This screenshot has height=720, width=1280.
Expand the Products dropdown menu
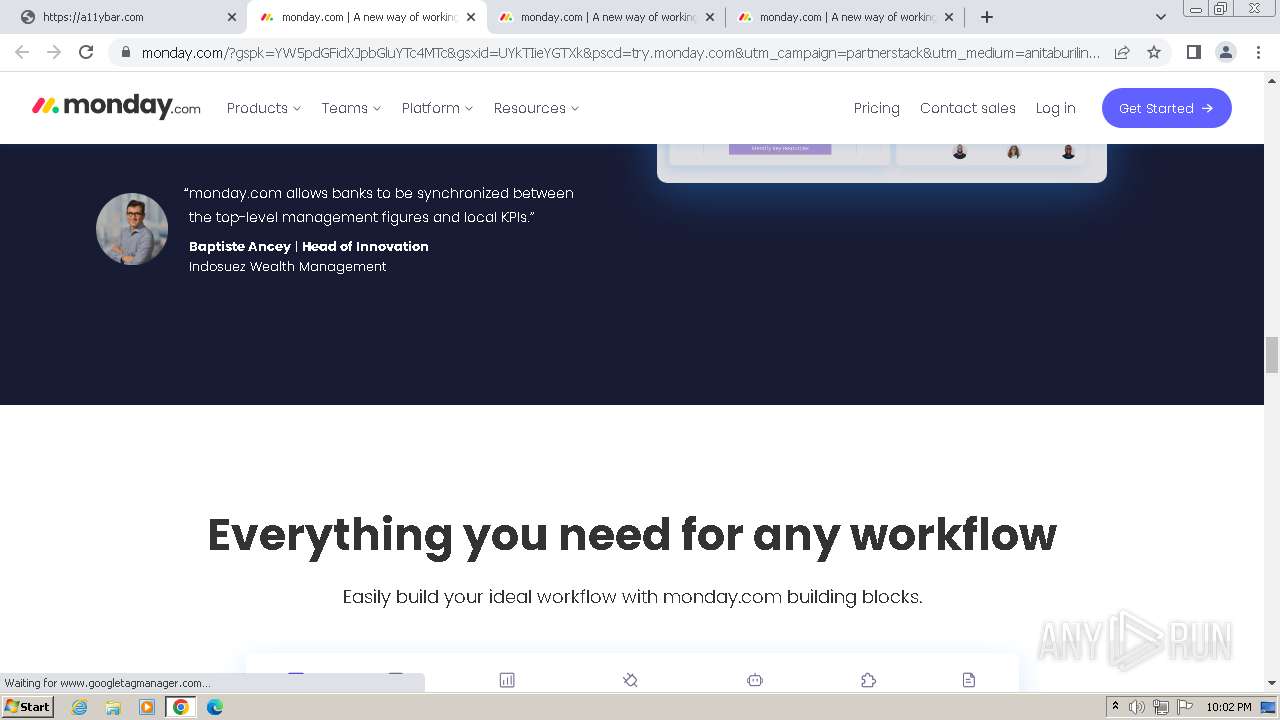pos(264,108)
